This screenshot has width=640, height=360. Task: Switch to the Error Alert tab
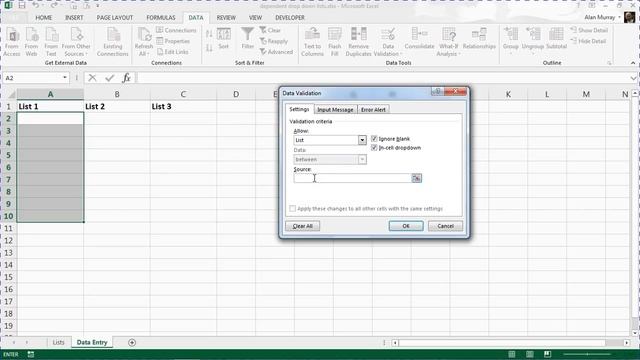click(373, 109)
